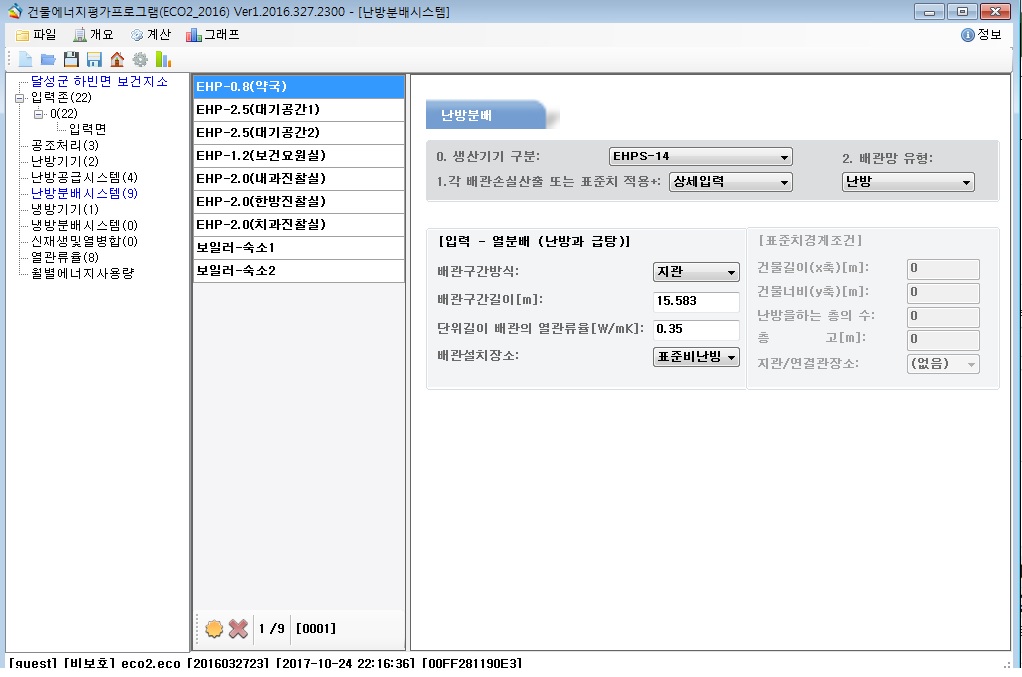This screenshot has height=677, width=1022.
Task: Click the bar chart toolbar icon
Action: tap(162, 59)
